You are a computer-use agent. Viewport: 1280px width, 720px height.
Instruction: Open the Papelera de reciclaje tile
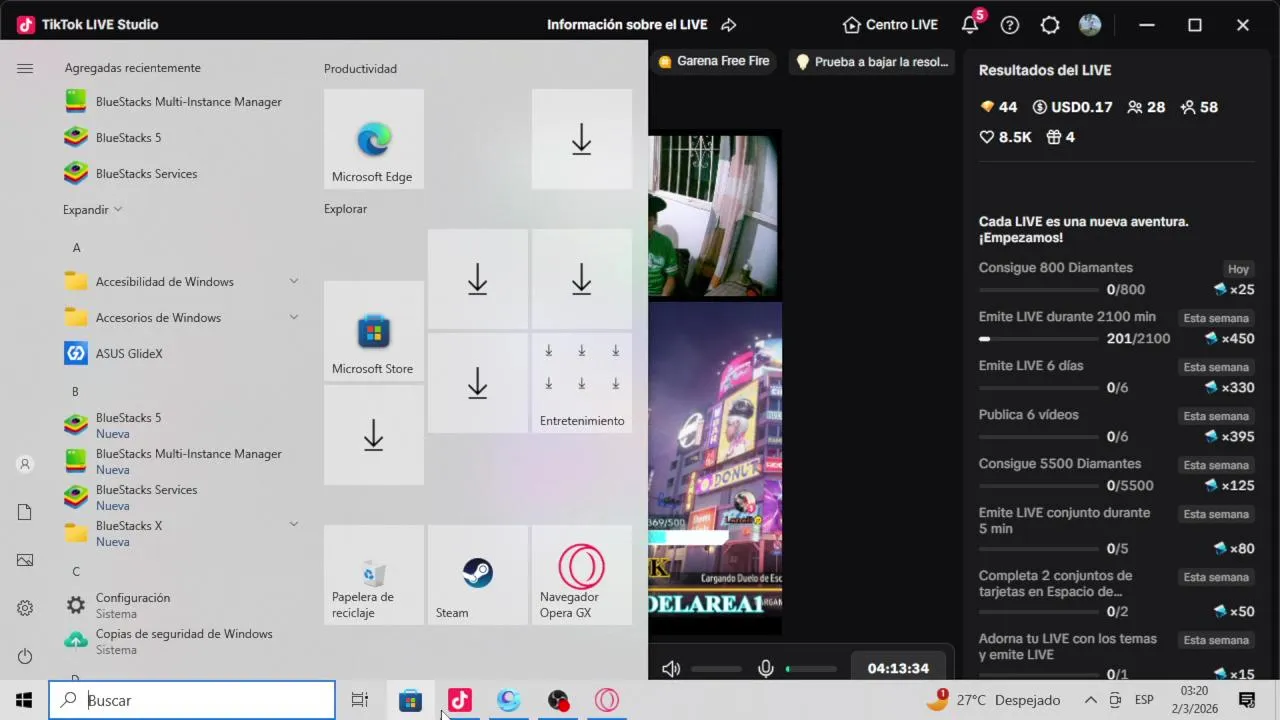coord(374,575)
